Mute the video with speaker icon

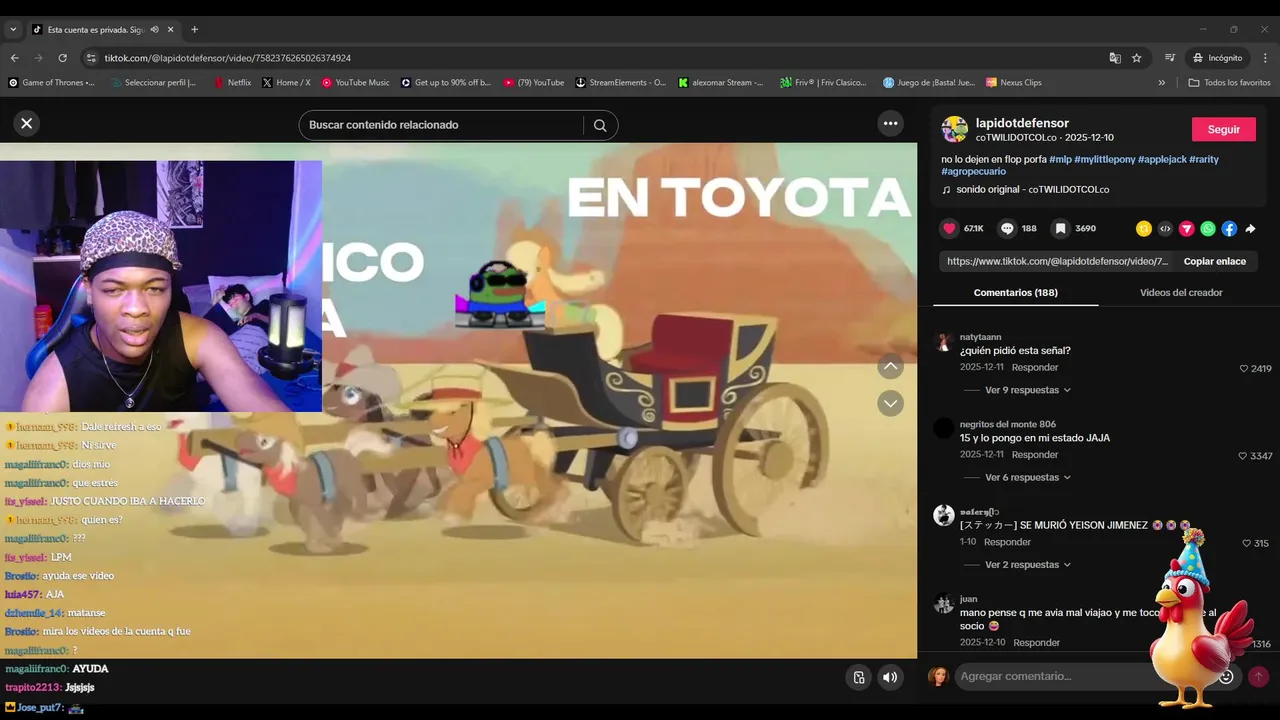(x=890, y=677)
